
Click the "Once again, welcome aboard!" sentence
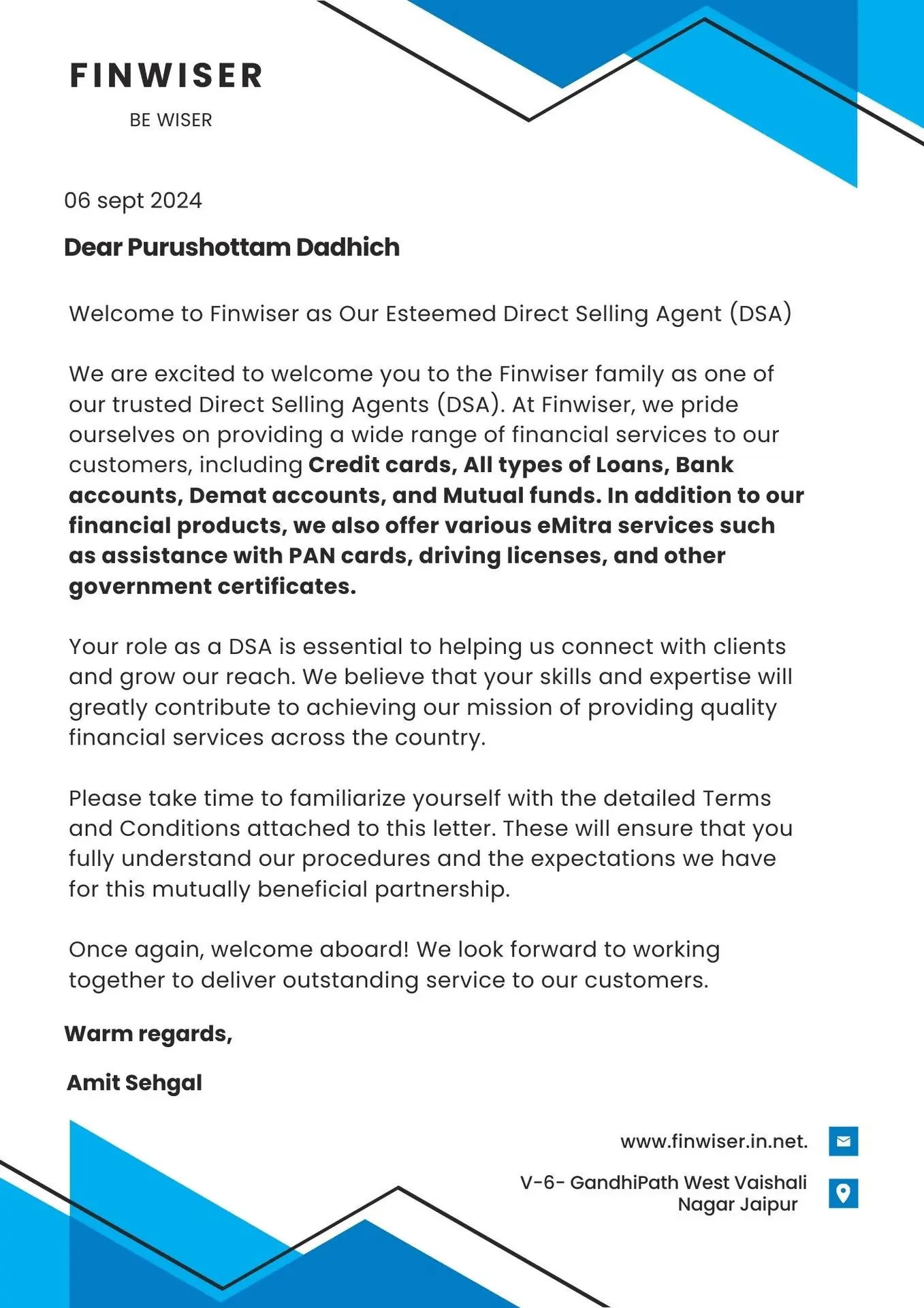click(x=239, y=949)
